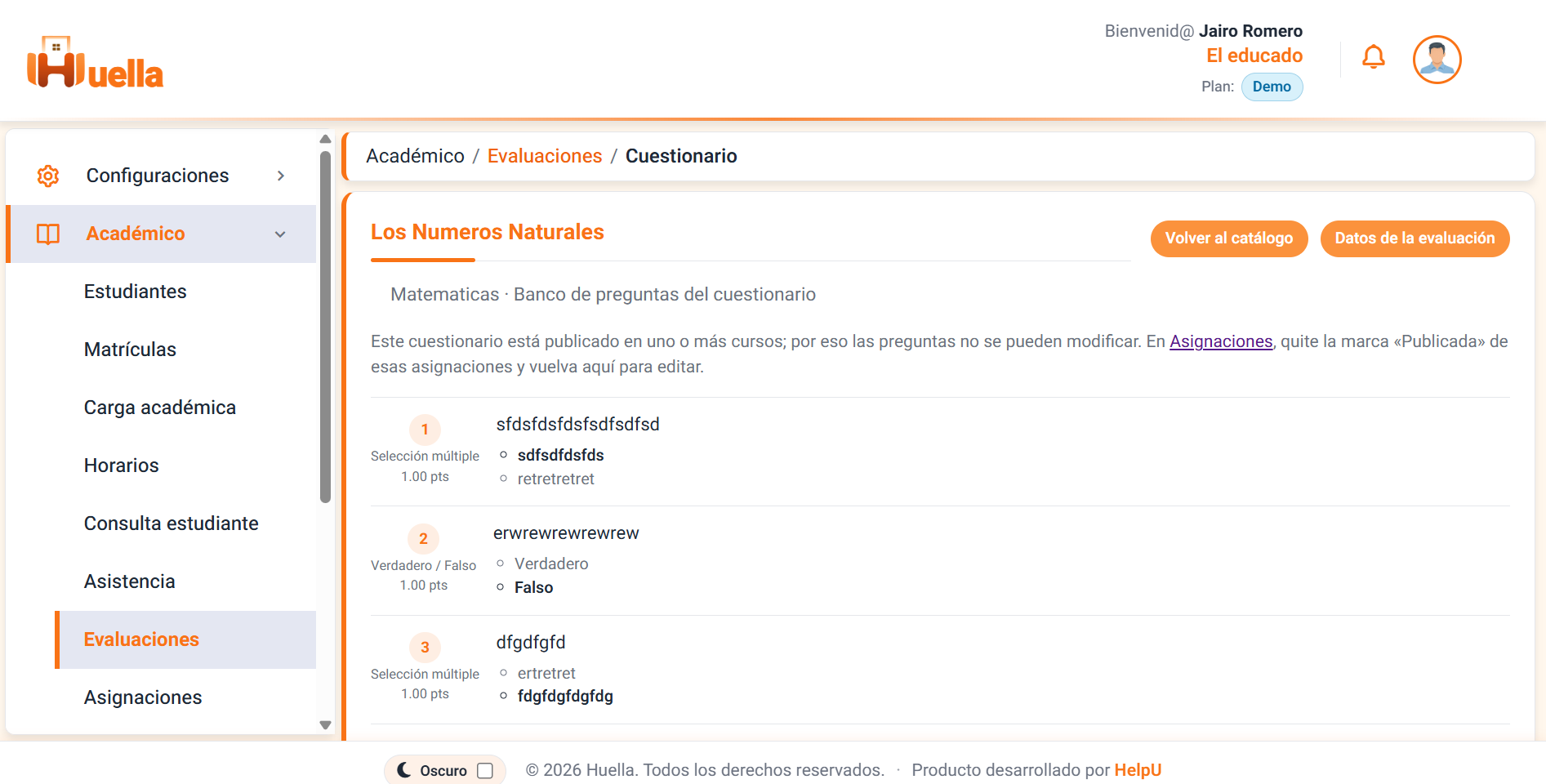Screen dimensions: 1546x784
Task: Click the Demo plan badge
Action: coord(1272,87)
